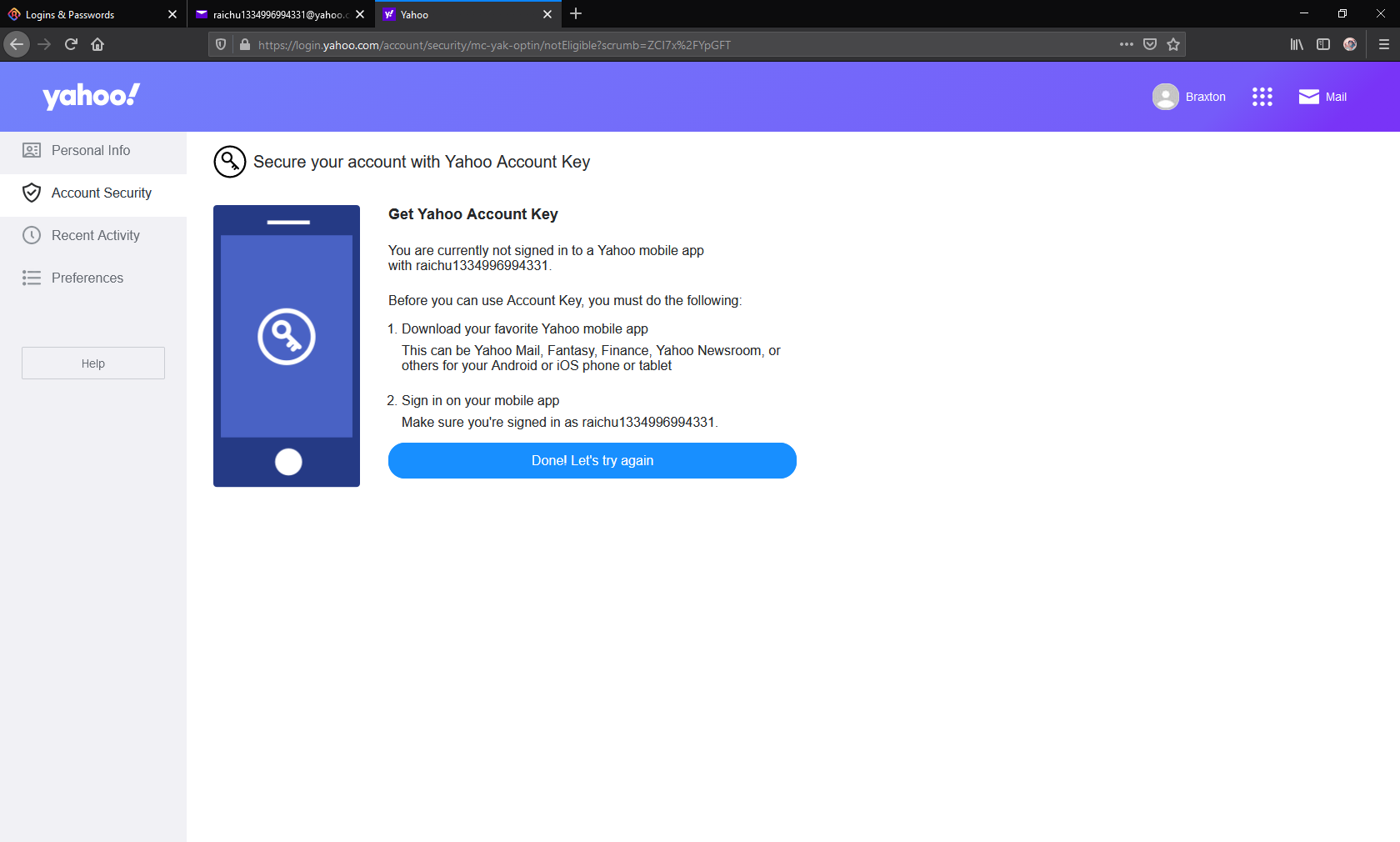The height and width of the screenshot is (842, 1400).
Task: Open Recent Activity section
Action: [x=93, y=235]
